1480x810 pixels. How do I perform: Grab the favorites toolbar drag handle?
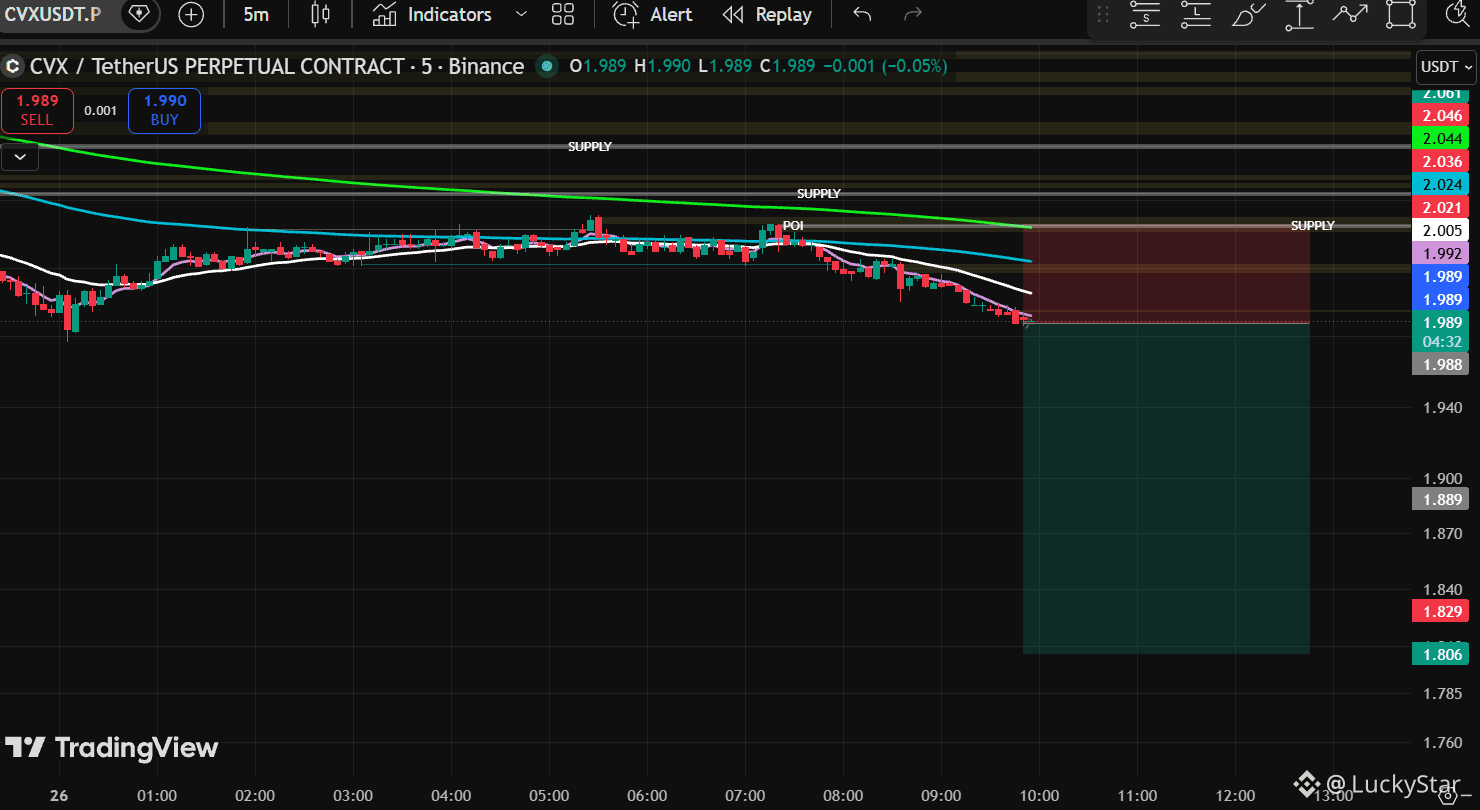coord(1103,14)
